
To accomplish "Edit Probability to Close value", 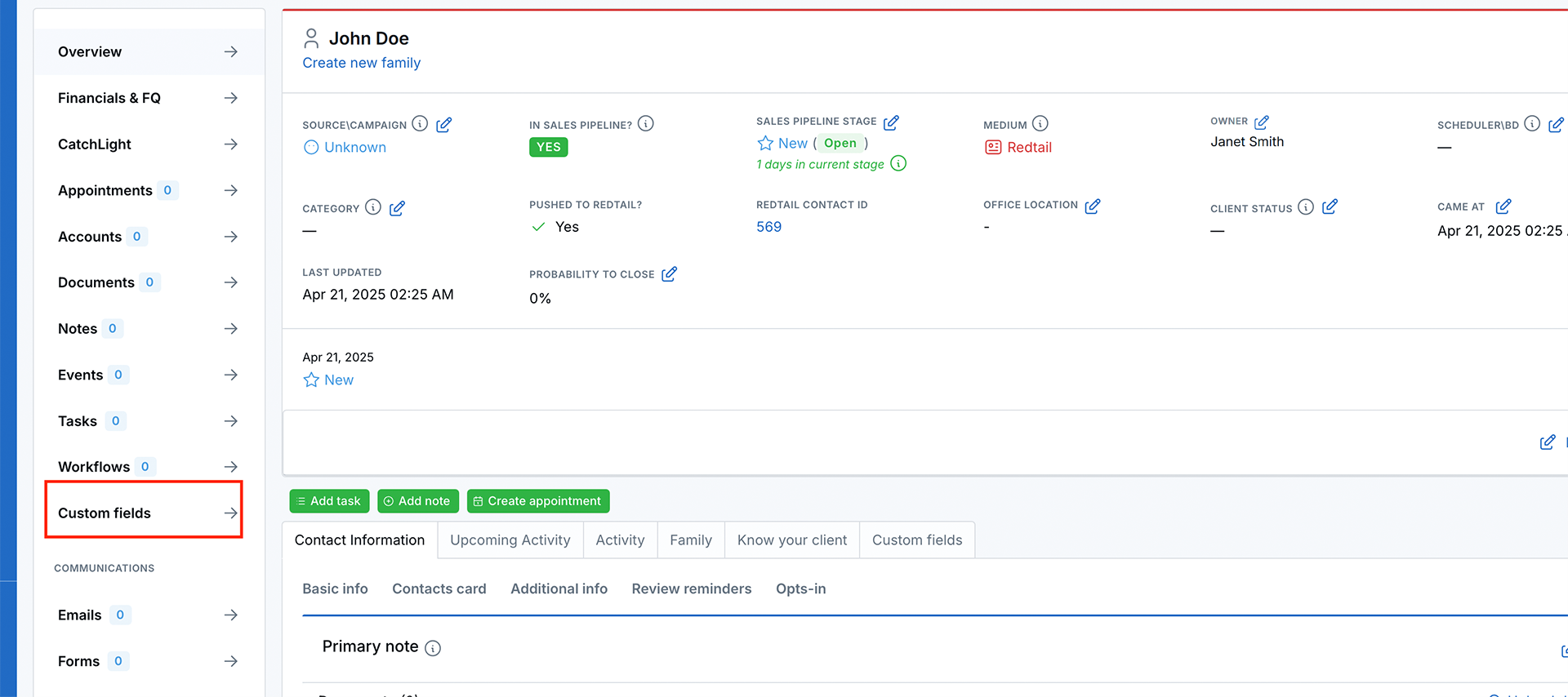I will (669, 274).
